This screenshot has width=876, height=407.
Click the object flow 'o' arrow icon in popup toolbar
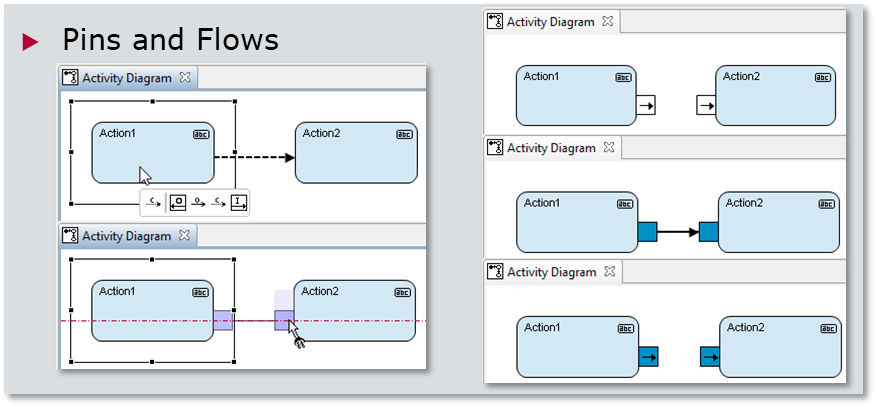pyautogui.click(x=198, y=203)
